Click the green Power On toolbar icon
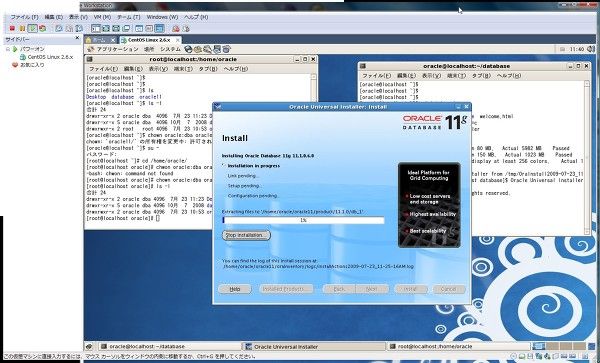The height and width of the screenshot is (363, 600). tap(32, 28)
